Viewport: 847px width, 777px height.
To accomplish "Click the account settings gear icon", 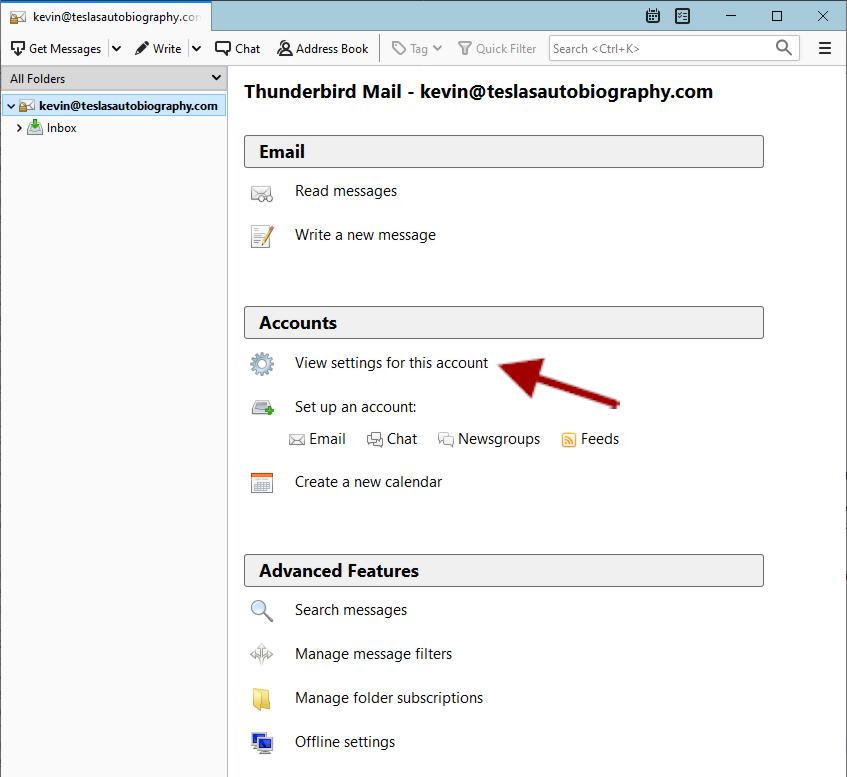I will pos(262,364).
